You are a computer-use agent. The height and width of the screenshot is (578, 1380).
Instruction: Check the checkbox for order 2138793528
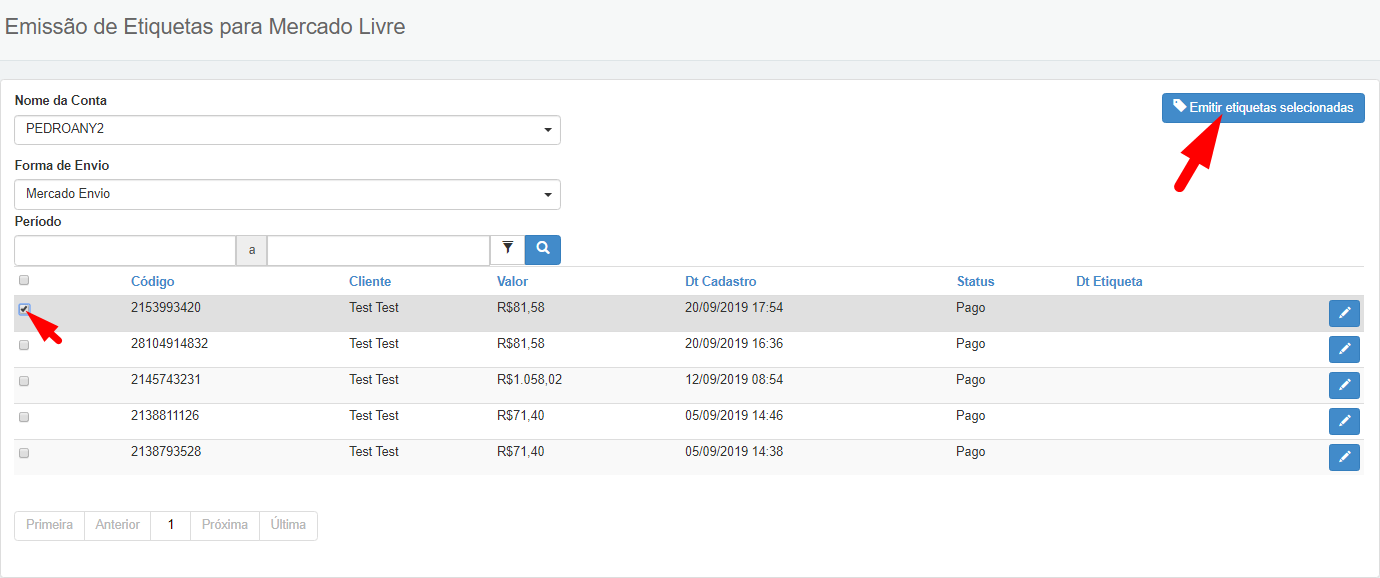point(24,453)
